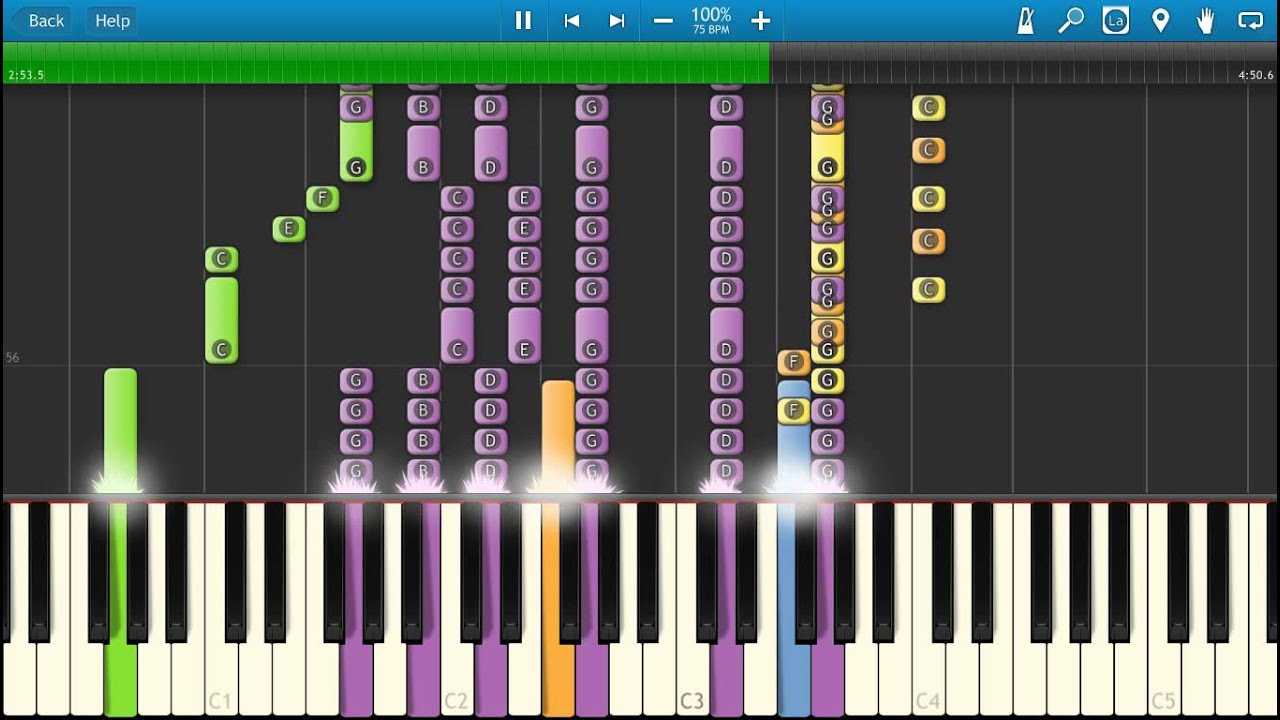Increase speed with the plus button

point(760,21)
